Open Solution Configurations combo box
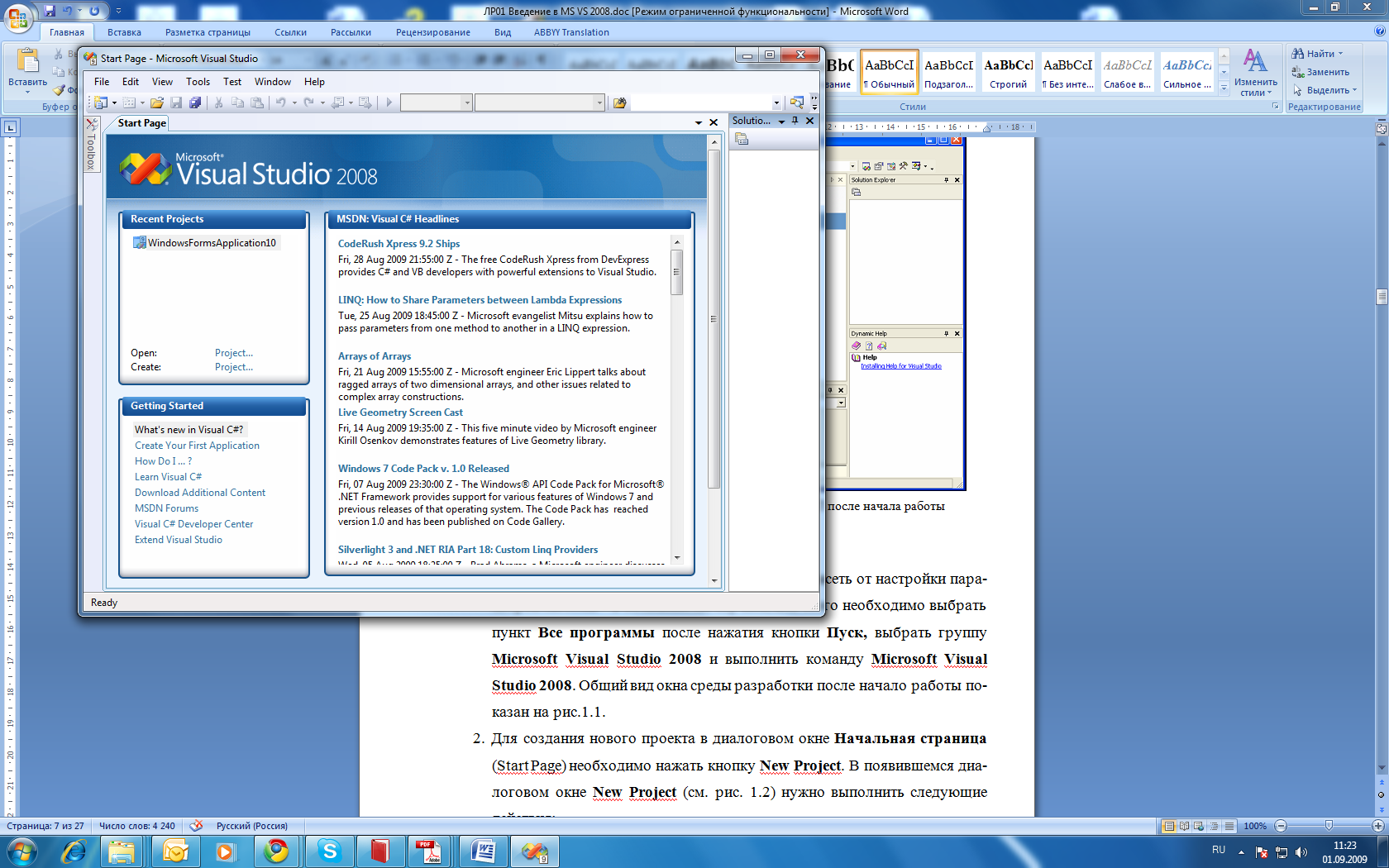 [436, 103]
